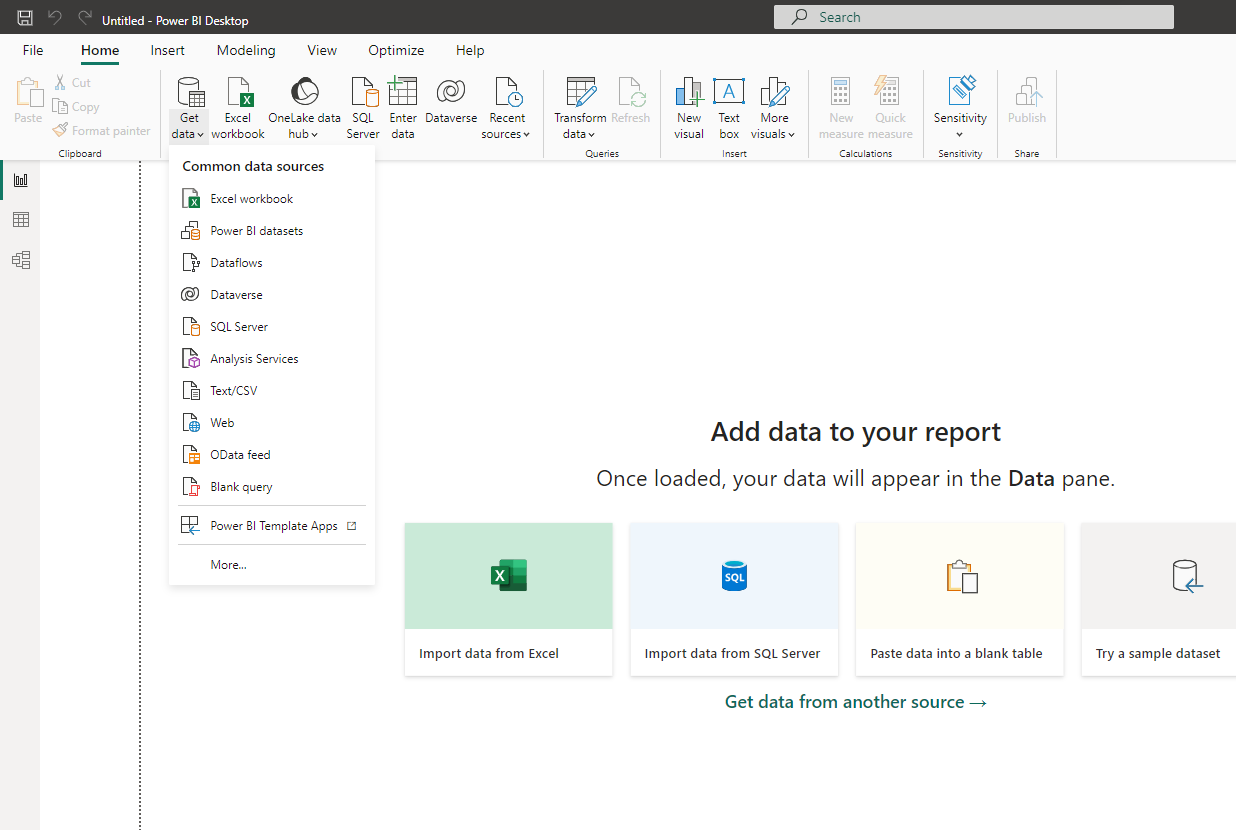Click Cut in Clipboard group
Screen dimensions: 1236x830
(72, 83)
